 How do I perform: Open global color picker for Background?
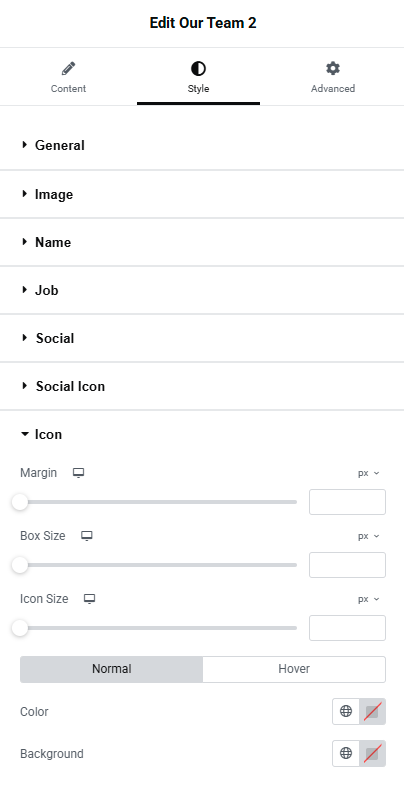coord(346,753)
